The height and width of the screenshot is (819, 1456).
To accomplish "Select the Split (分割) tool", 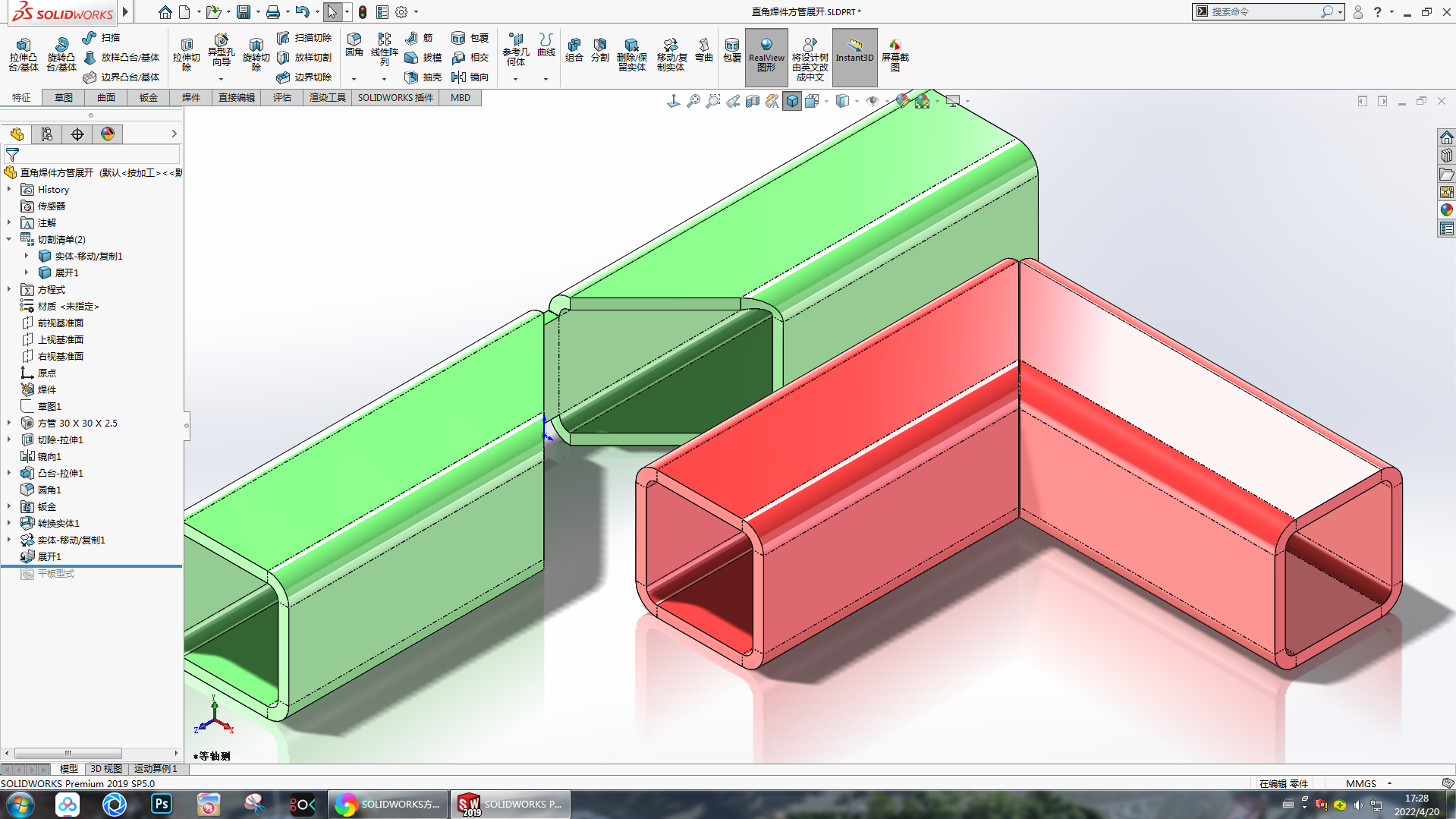I will click(600, 50).
